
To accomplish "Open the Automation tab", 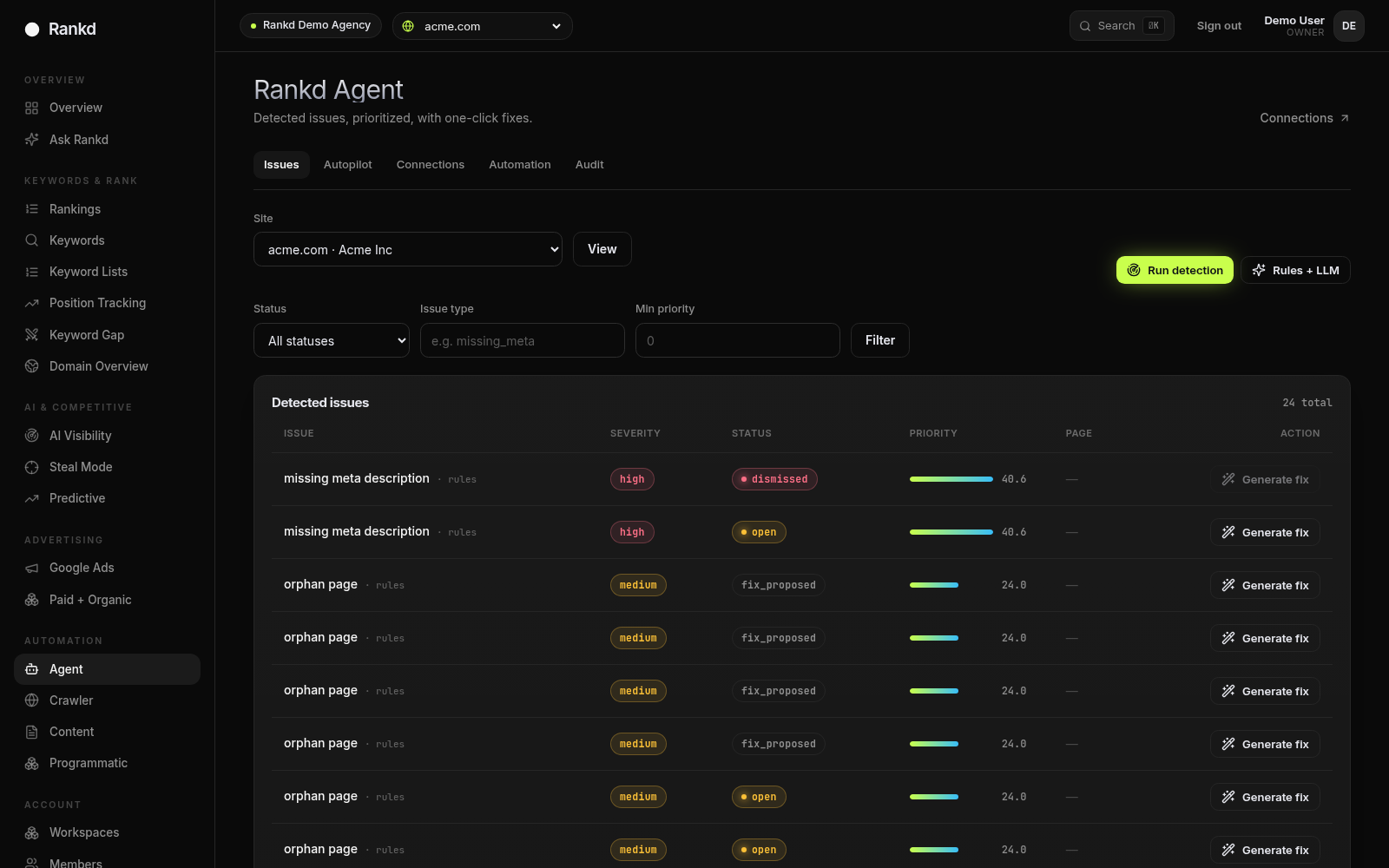I will (x=520, y=165).
